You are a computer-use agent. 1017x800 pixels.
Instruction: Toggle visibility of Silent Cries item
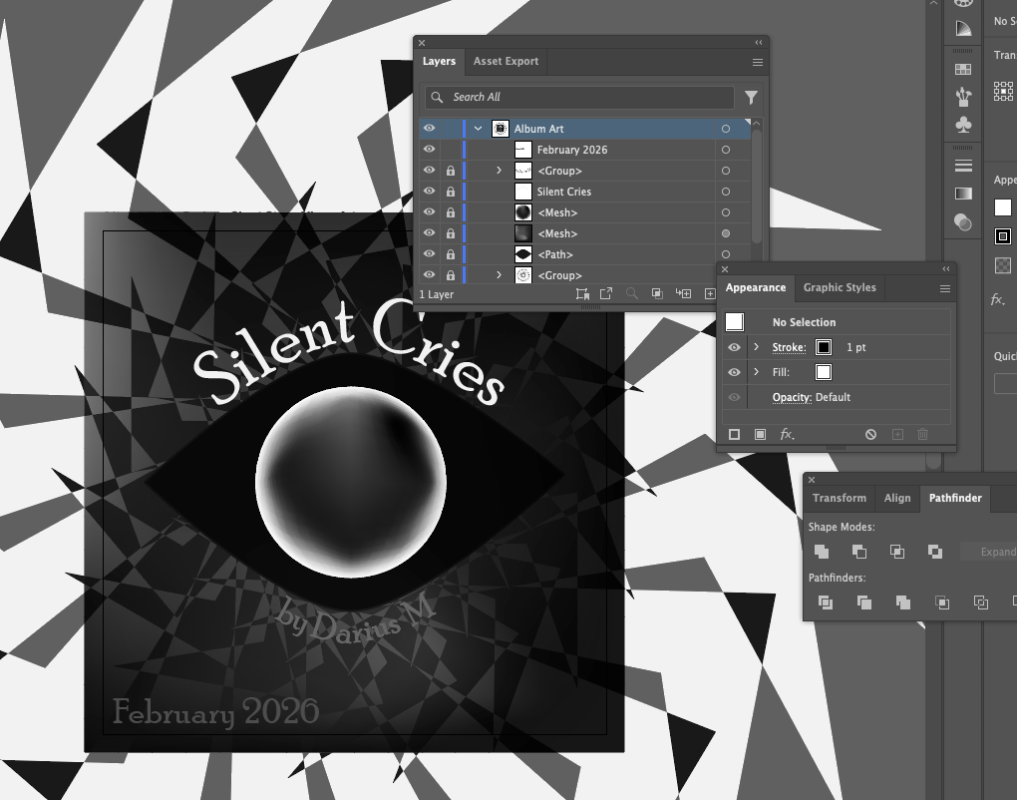429,191
